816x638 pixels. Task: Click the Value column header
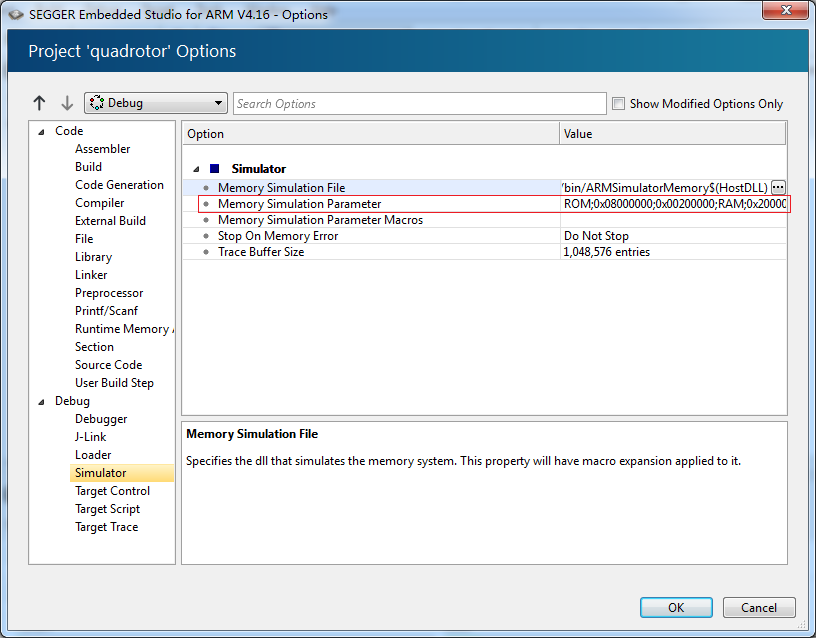pos(672,134)
